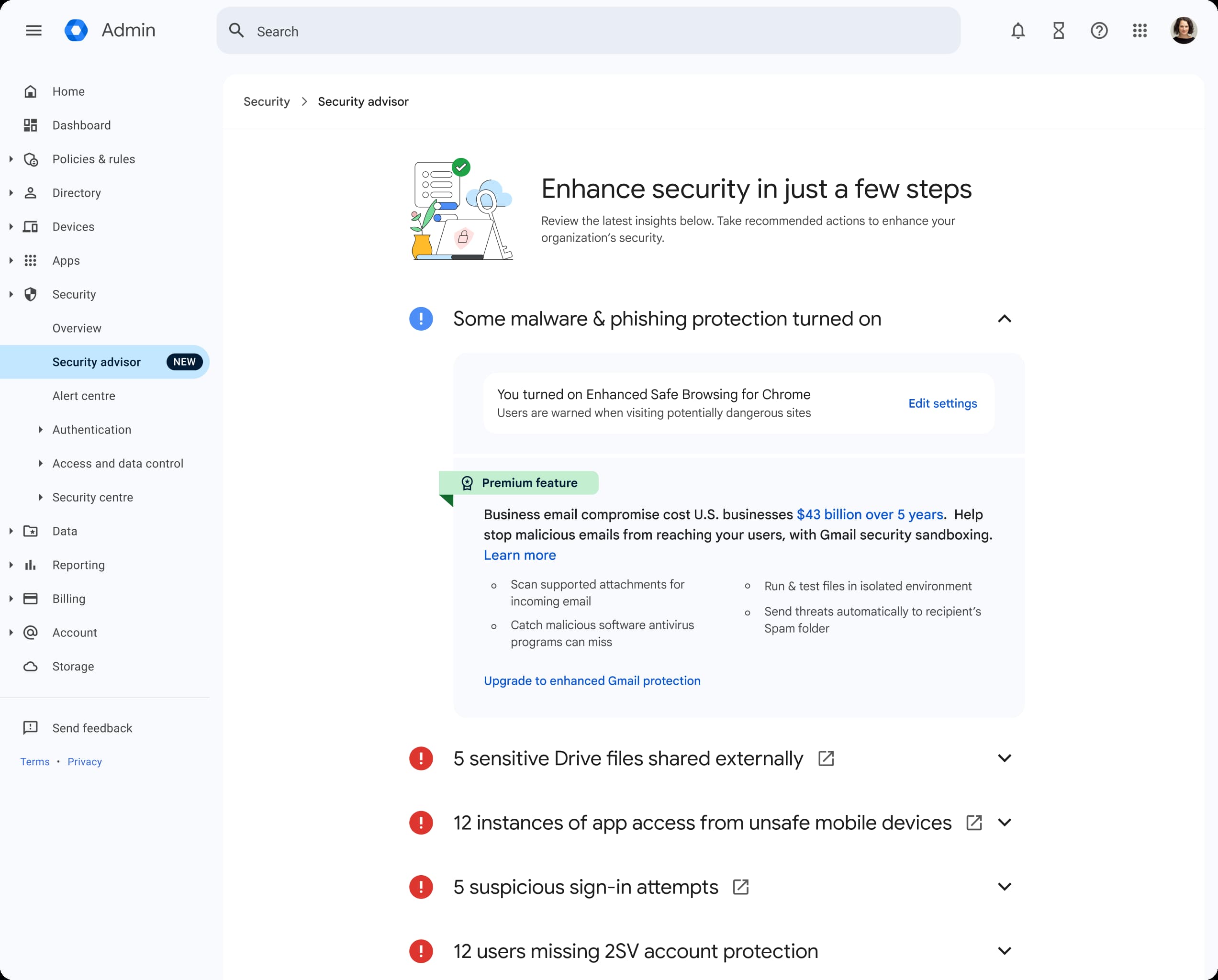Open the help question mark icon
This screenshot has width=1218, height=980.
(1099, 31)
